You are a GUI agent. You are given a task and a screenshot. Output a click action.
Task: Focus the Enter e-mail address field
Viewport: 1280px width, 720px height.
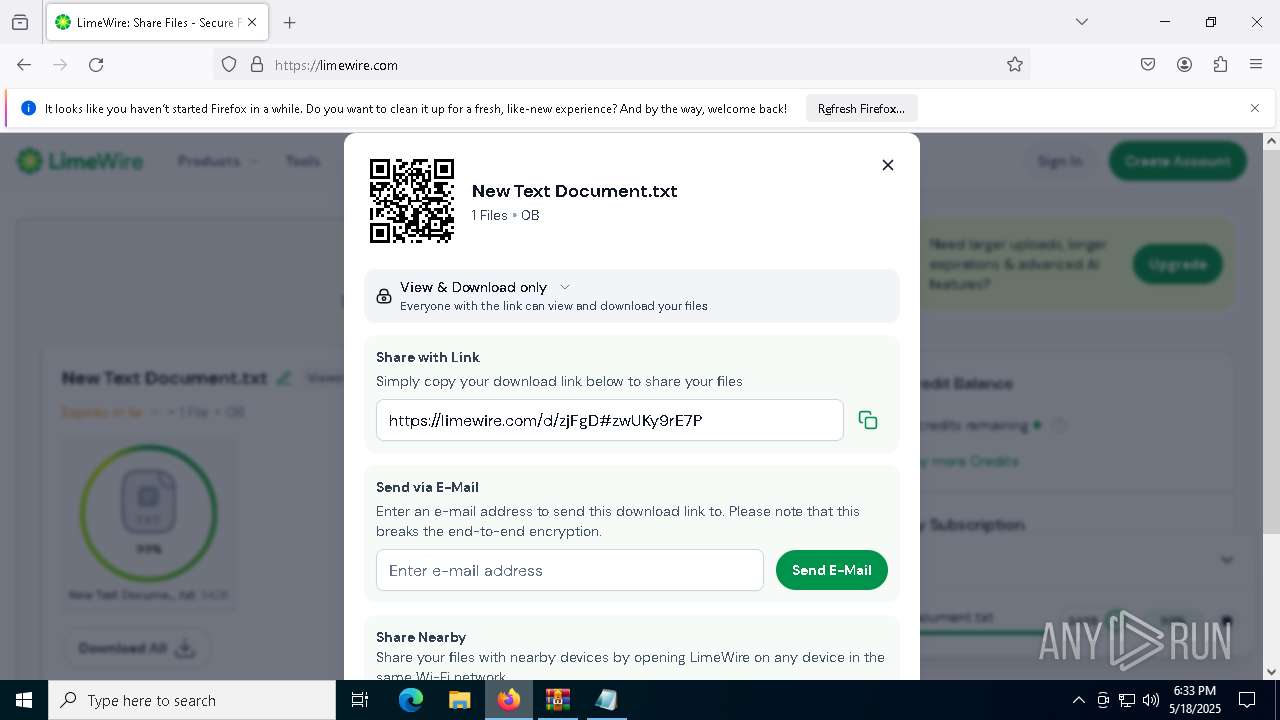(570, 570)
